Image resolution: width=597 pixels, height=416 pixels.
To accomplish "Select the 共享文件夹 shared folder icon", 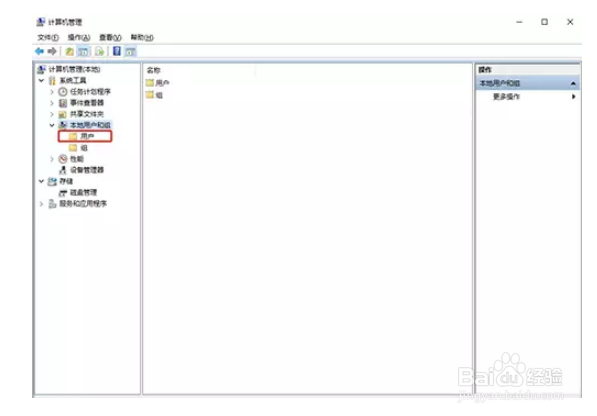I will pyautogui.click(x=63, y=114).
